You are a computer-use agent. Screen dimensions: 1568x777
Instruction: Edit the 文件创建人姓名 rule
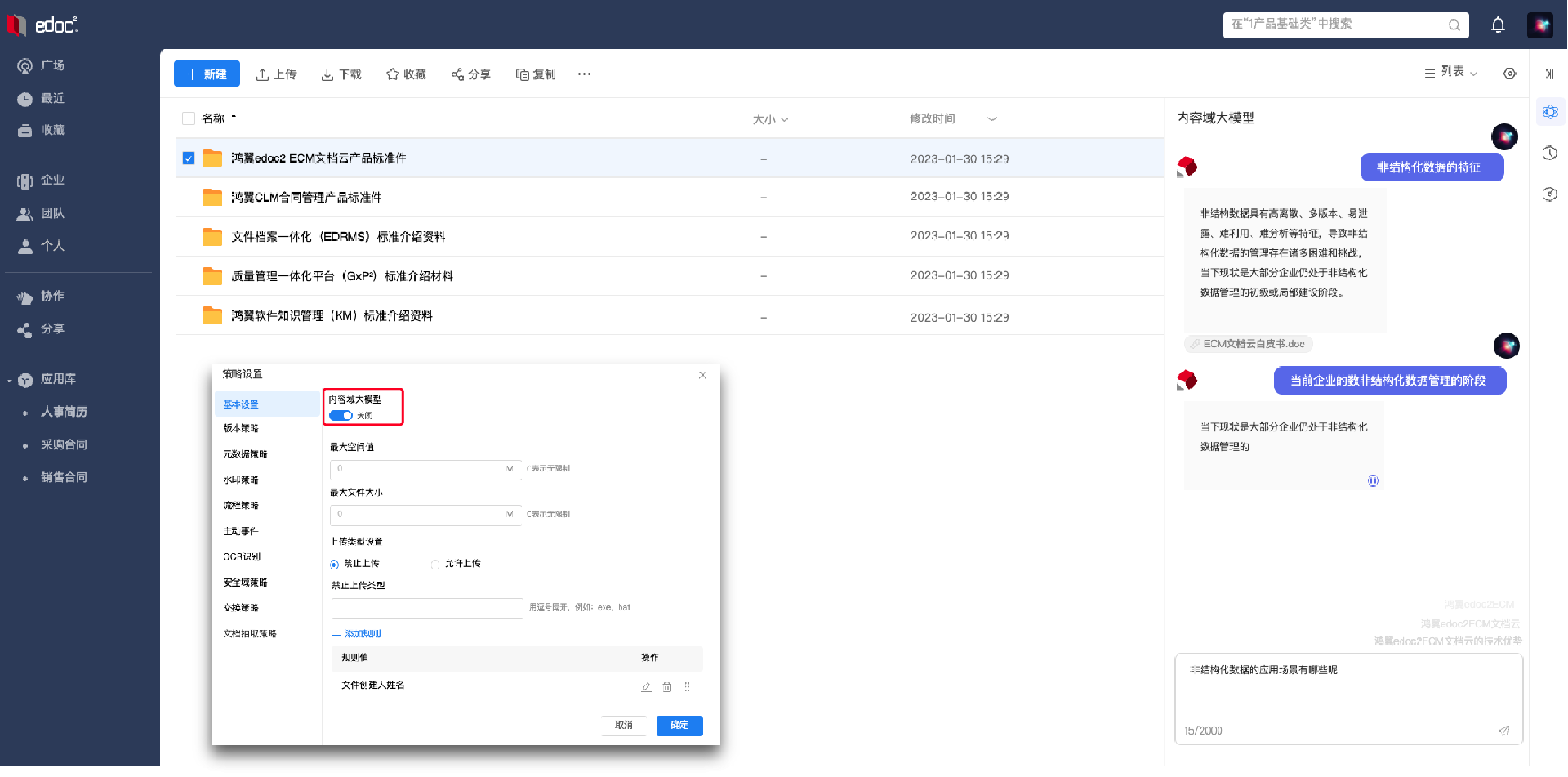tap(646, 687)
